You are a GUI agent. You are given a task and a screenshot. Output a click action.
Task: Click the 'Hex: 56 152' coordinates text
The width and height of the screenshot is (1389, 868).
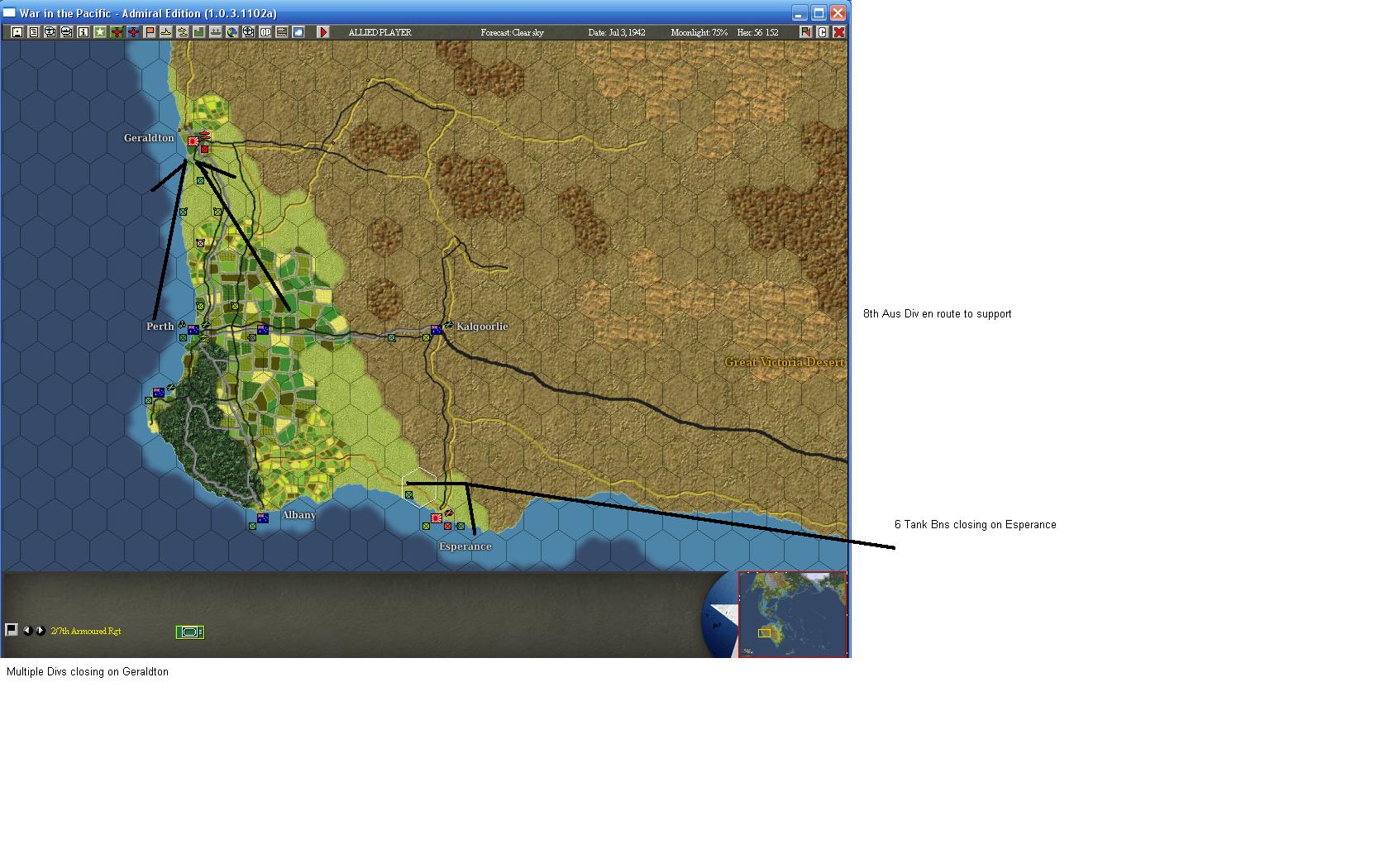(x=757, y=32)
